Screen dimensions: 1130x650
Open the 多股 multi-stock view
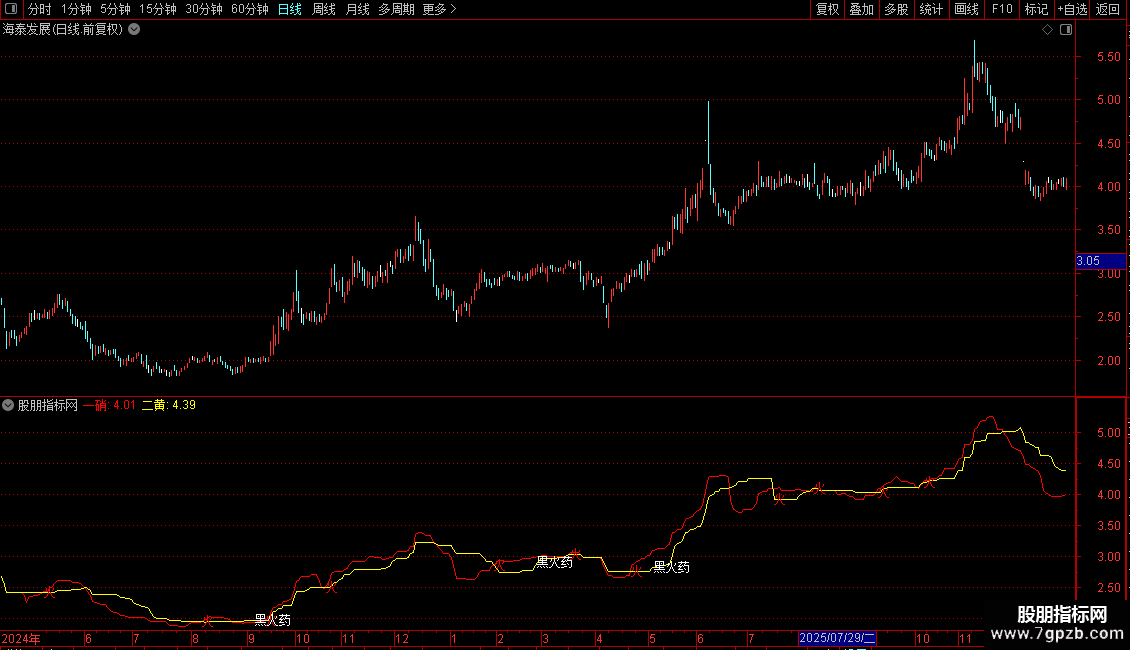pos(896,9)
